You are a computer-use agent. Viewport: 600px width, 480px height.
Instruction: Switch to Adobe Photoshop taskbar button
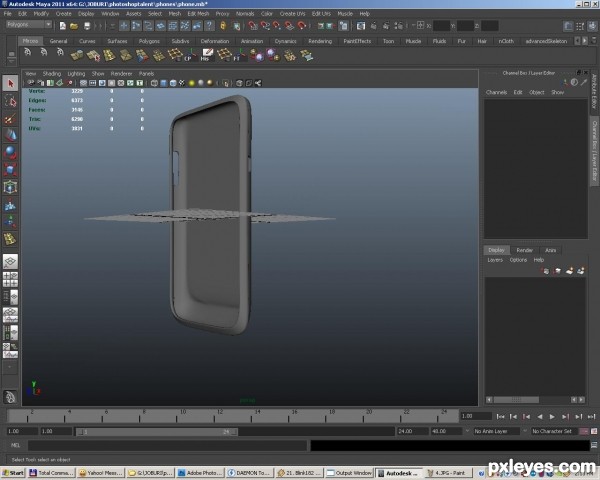(199, 473)
